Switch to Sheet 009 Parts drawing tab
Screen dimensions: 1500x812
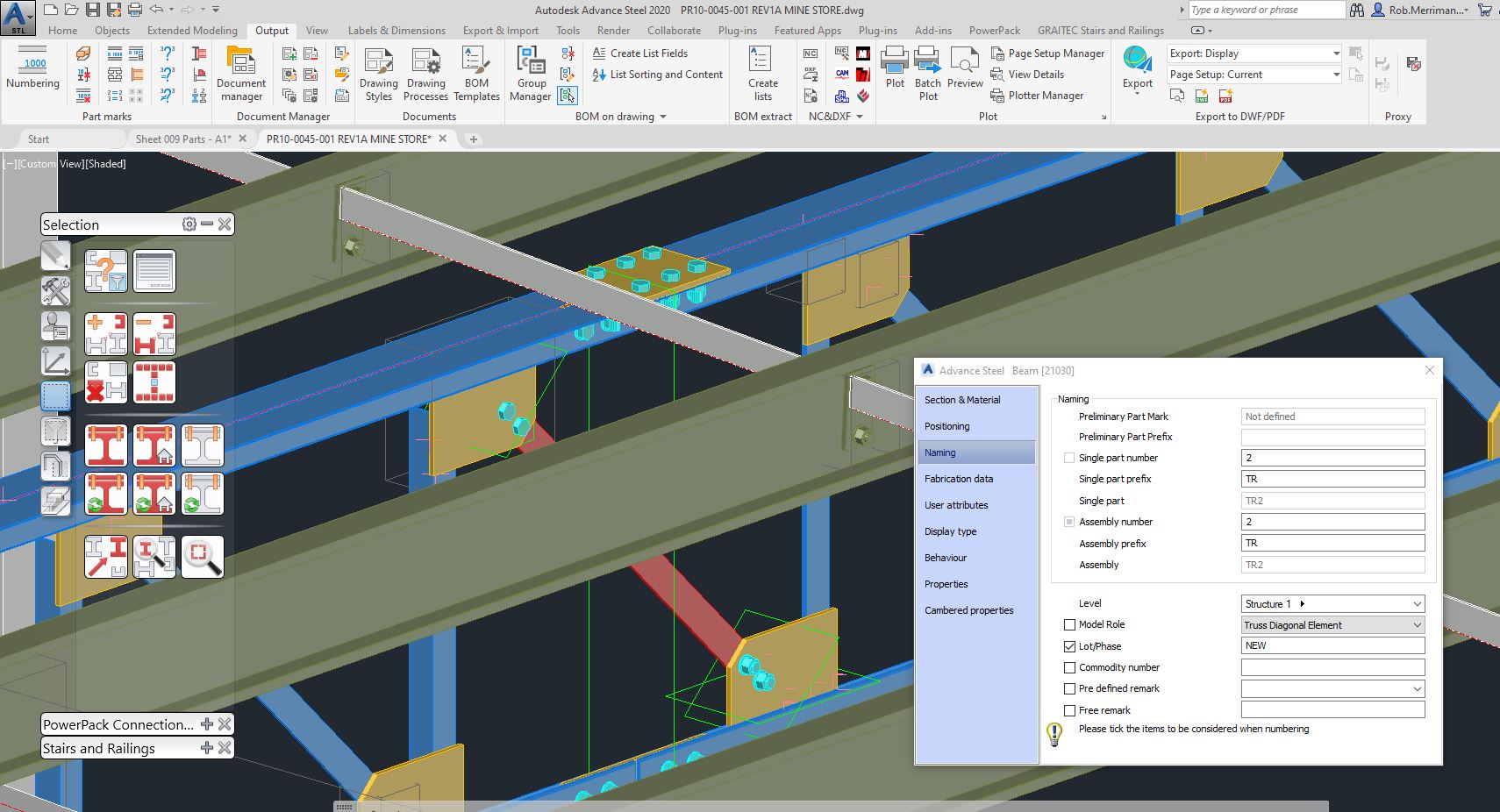point(183,139)
